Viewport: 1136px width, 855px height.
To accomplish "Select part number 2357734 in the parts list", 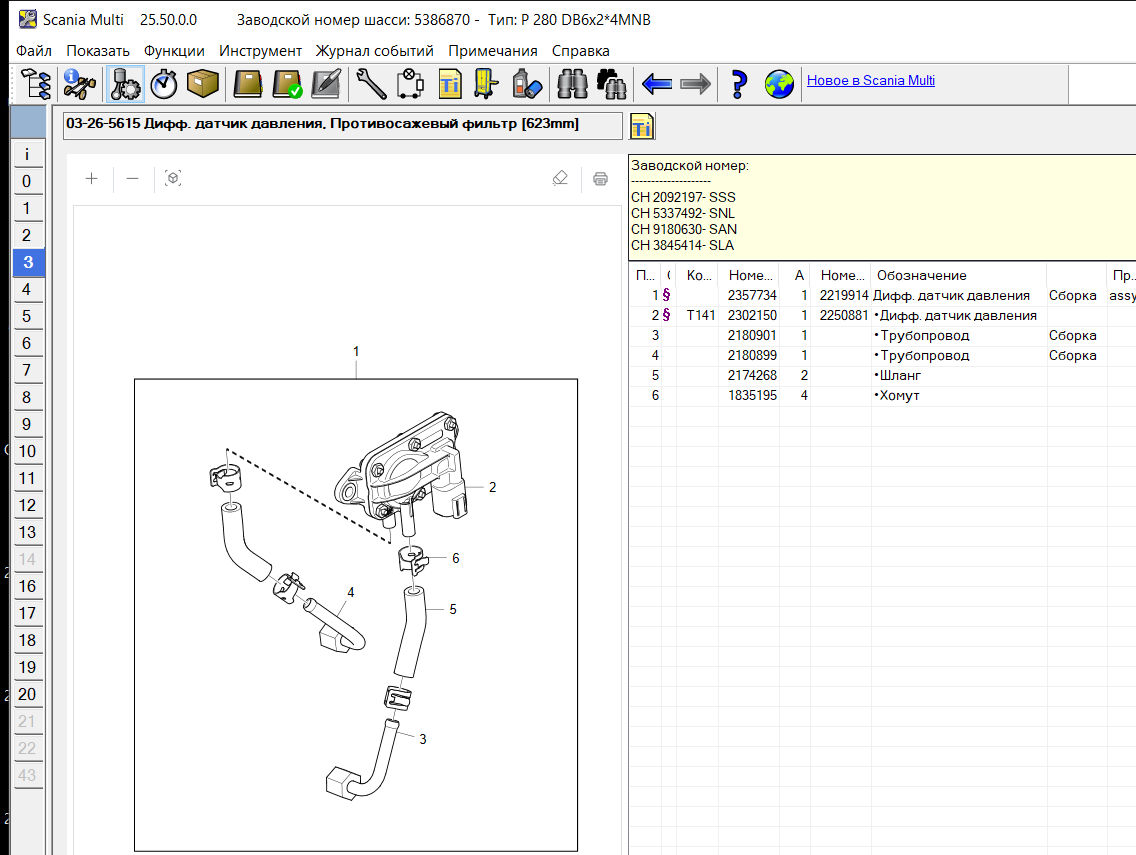I will [x=752, y=295].
